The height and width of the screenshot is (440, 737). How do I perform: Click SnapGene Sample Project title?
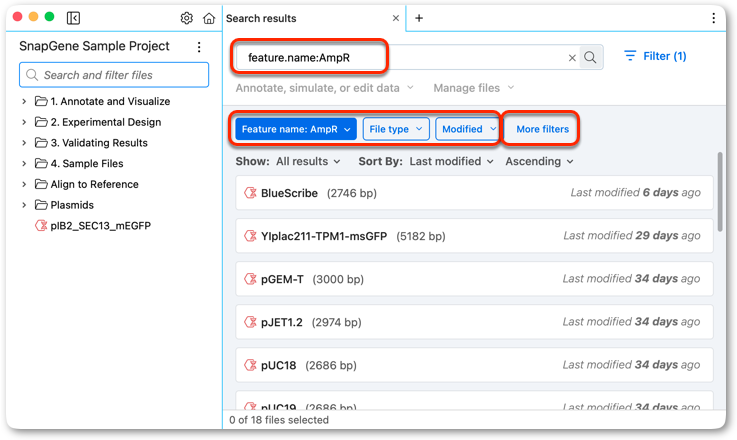coord(94,46)
